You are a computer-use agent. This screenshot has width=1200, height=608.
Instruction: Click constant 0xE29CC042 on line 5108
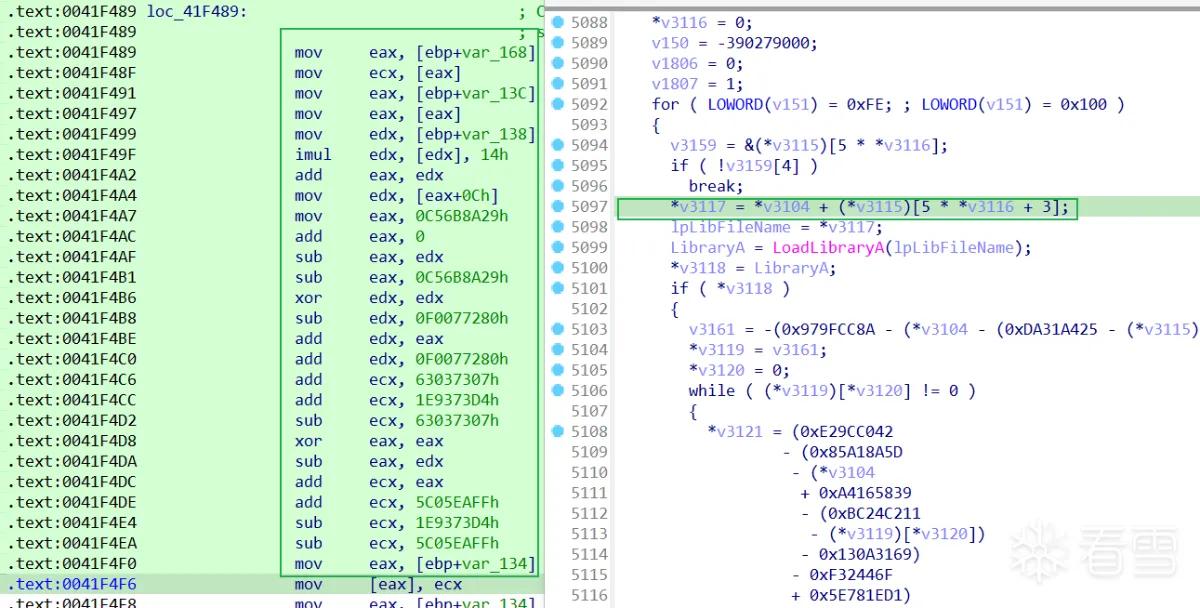point(847,431)
